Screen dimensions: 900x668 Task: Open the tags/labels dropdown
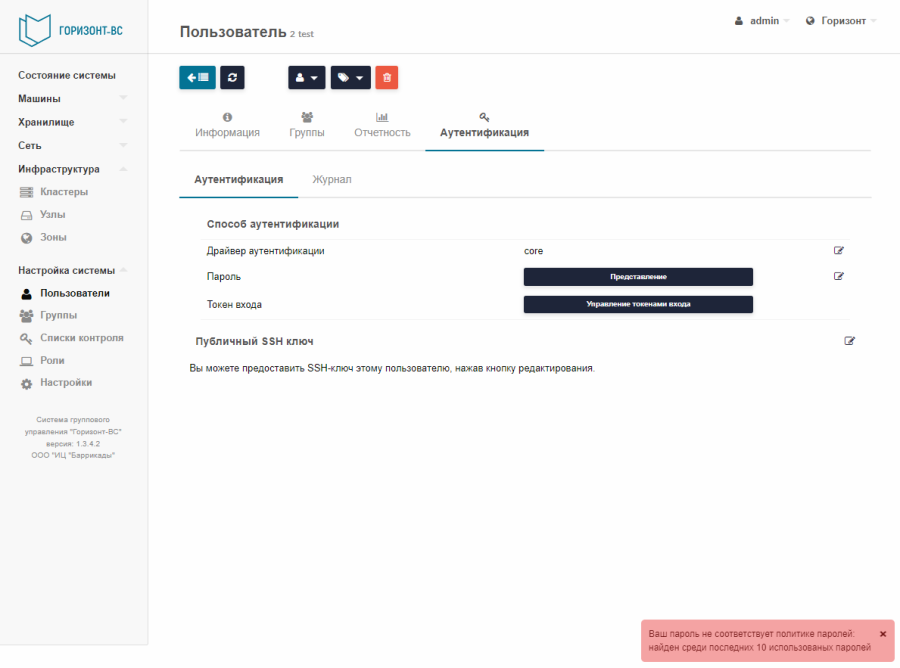point(351,77)
